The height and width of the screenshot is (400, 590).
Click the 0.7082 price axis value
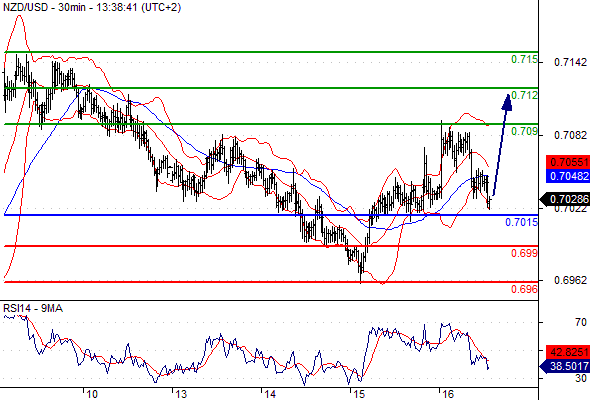[x=570, y=135]
